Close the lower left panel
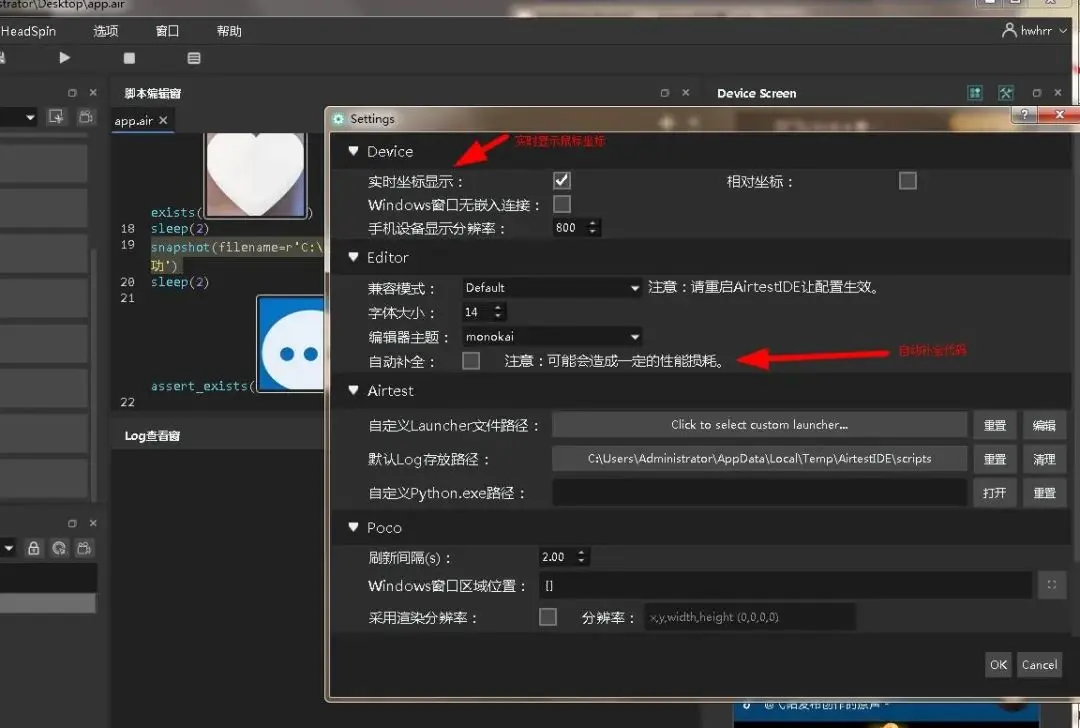 coord(93,523)
